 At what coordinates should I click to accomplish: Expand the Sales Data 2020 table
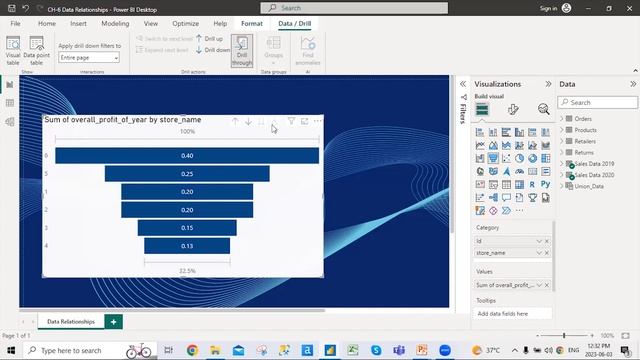click(562, 175)
